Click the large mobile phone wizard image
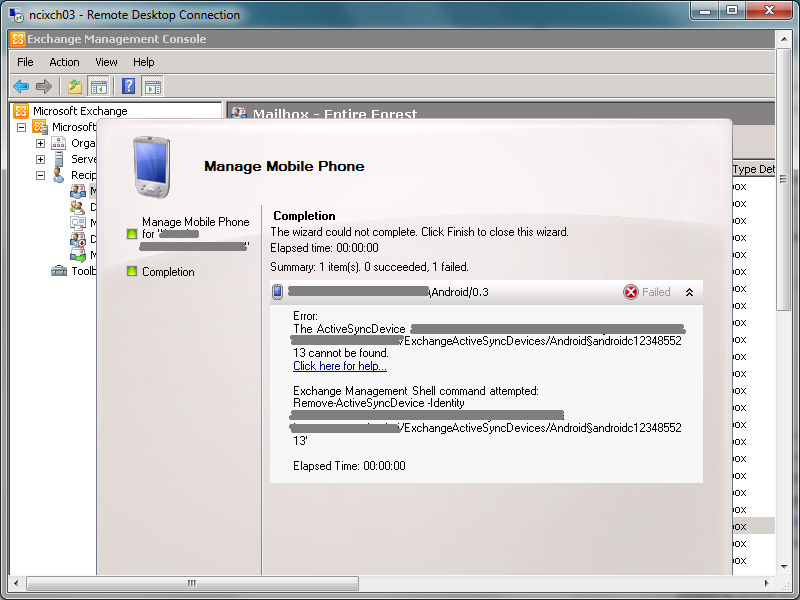The width and height of the screenshot is (800, 600). point(152,167)
